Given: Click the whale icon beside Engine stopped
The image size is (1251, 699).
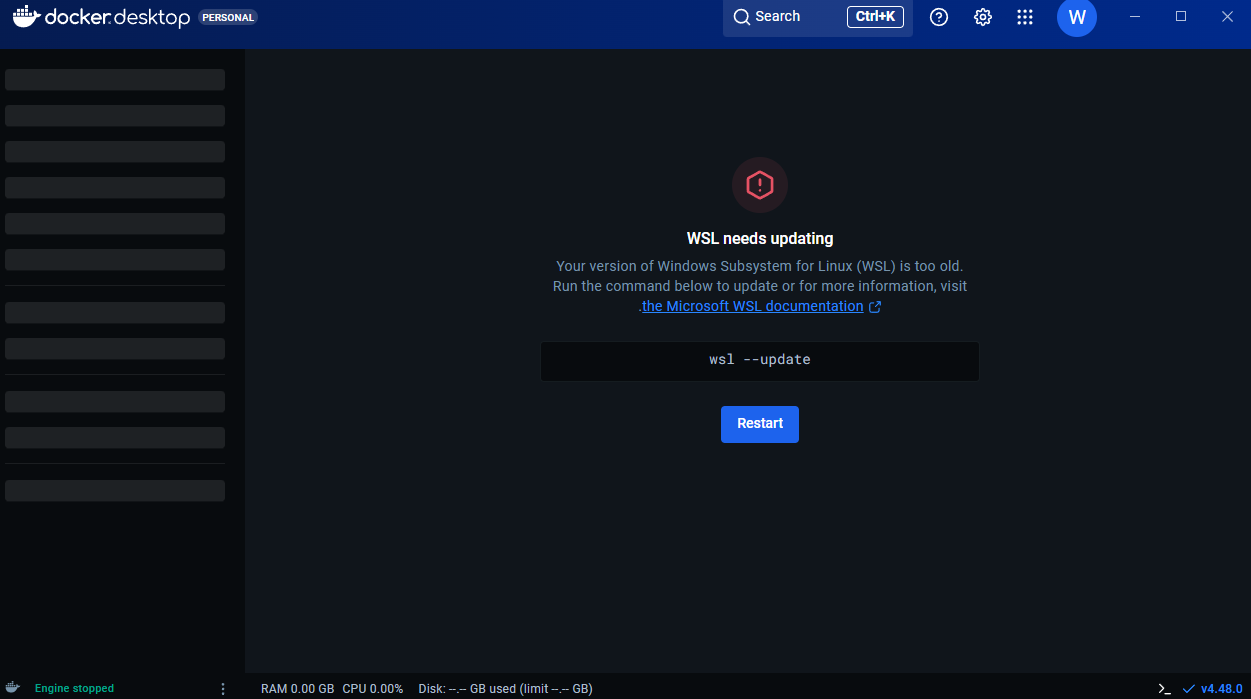Looking at the screenshot, I should pyautogui.click(x=13, y=688).
